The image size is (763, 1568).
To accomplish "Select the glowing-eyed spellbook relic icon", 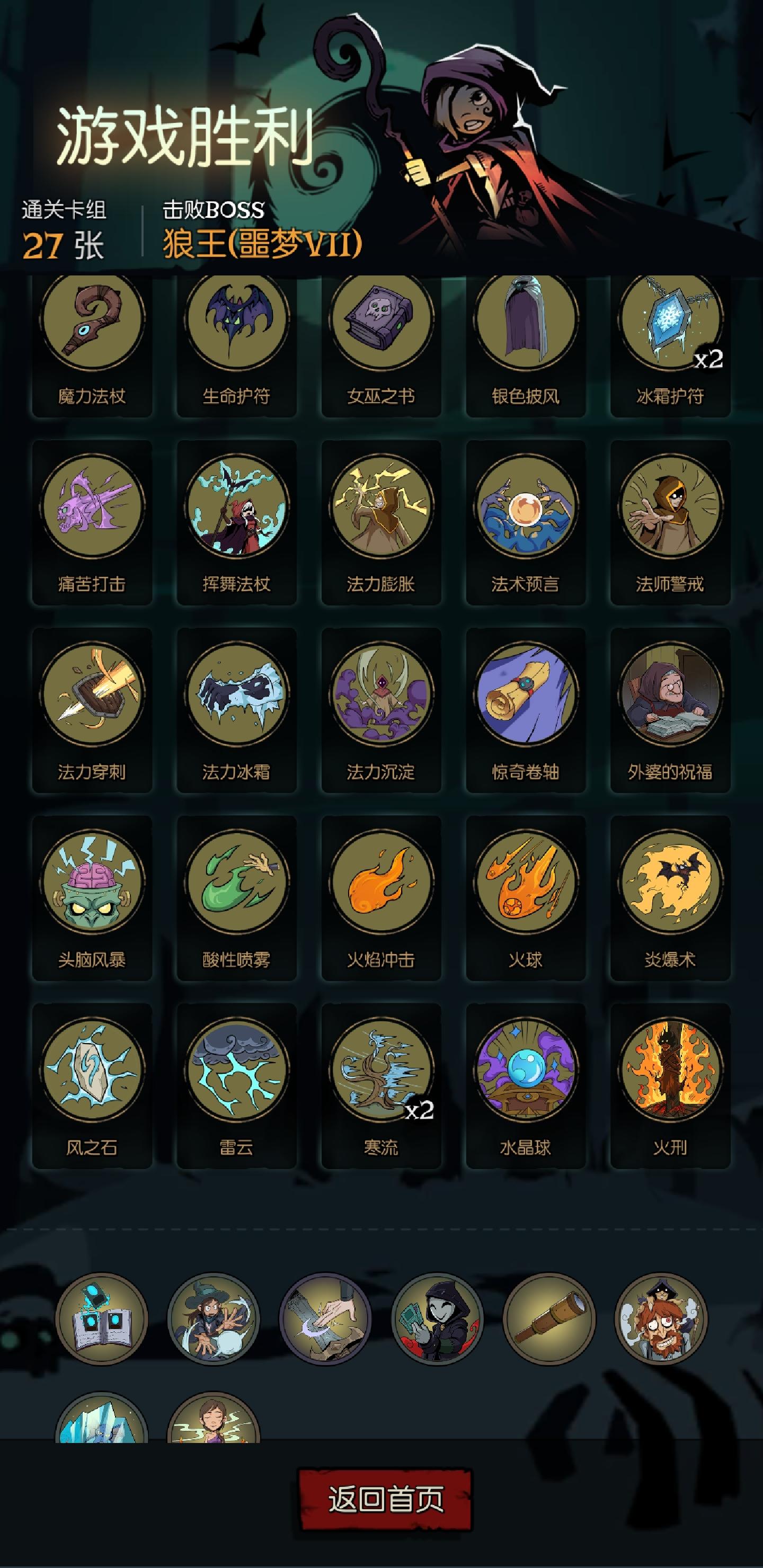I will [102, 1318].
